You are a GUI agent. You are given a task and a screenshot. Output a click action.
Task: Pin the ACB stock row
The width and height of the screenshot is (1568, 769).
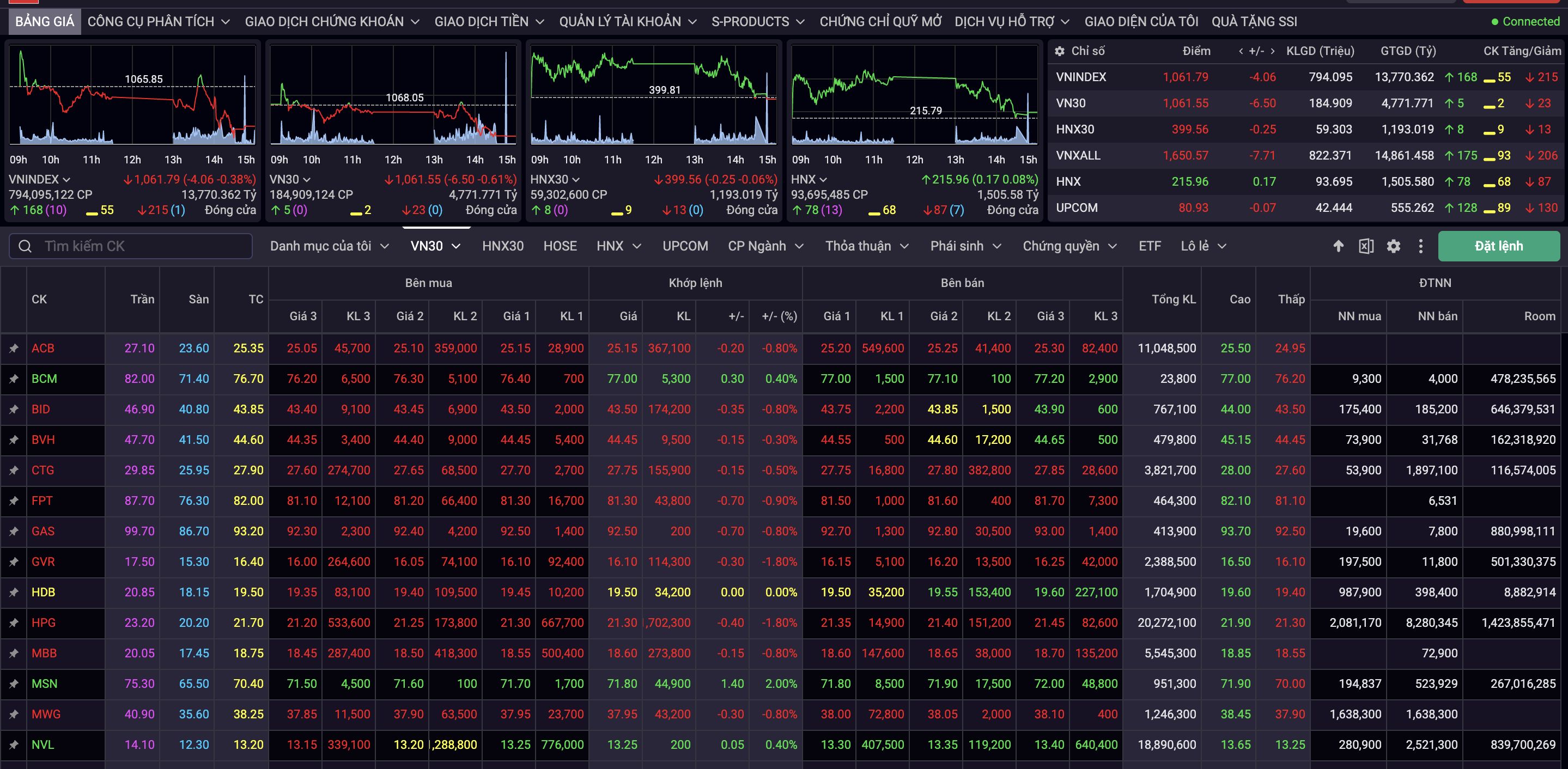(x=14, y=348)
